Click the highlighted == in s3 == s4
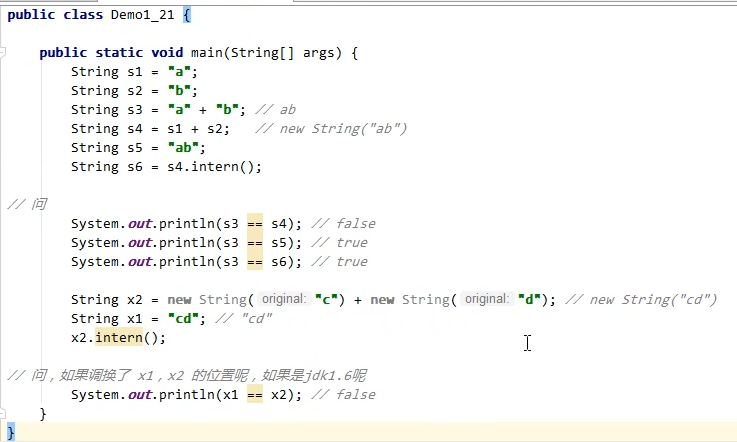The height and width of the screenshot is (442, 737). point(254,224)
